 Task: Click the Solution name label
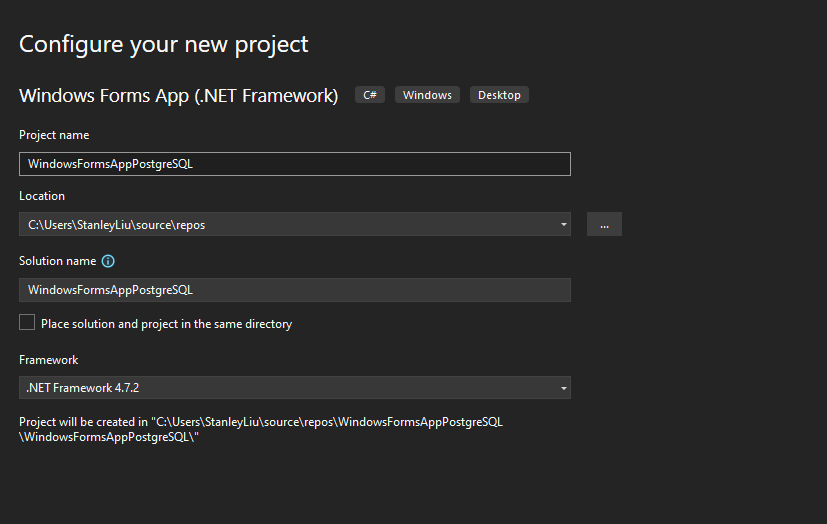(x=57, y=261)
